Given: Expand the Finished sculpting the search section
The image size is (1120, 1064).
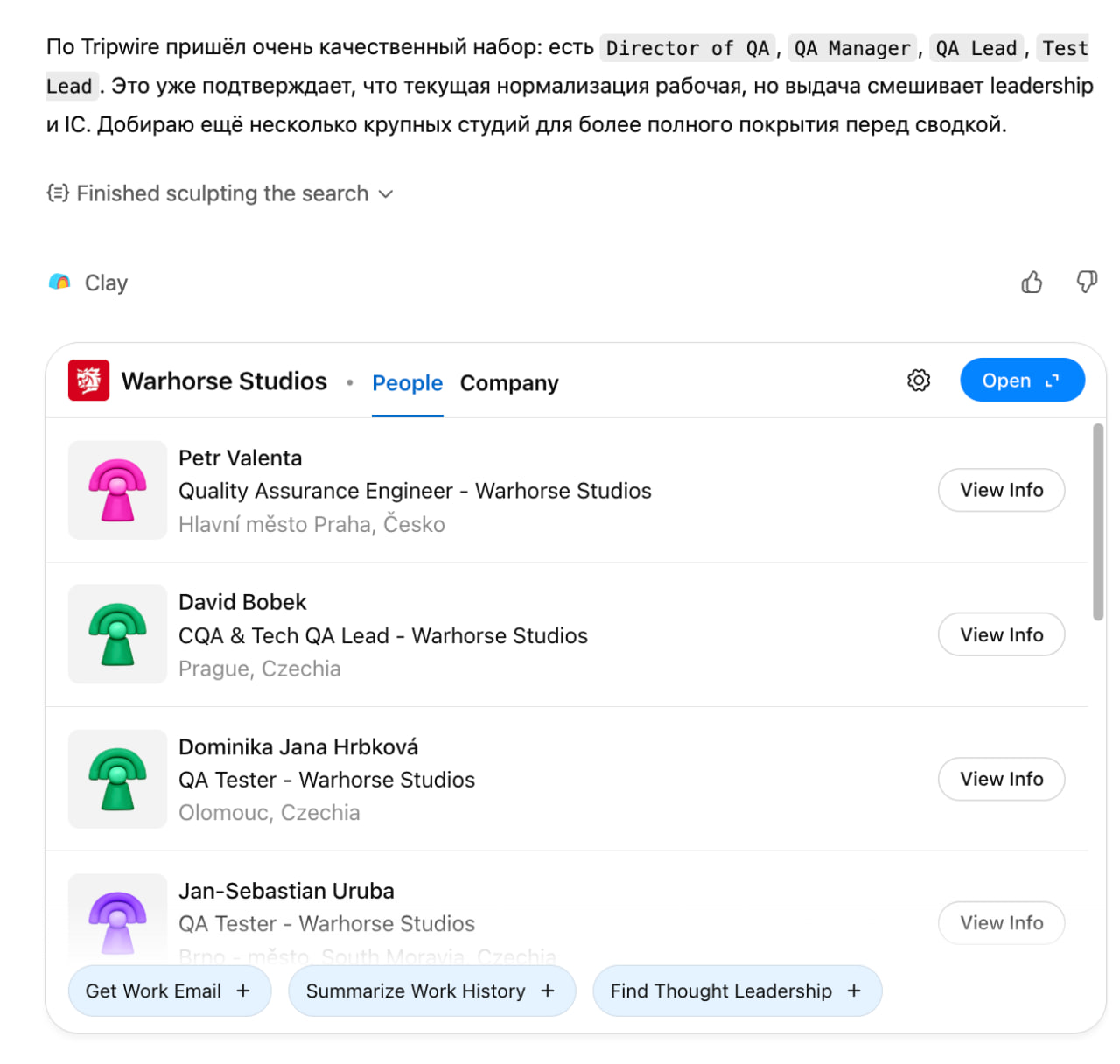Looking at the screenshot, I should click(220, 193).
